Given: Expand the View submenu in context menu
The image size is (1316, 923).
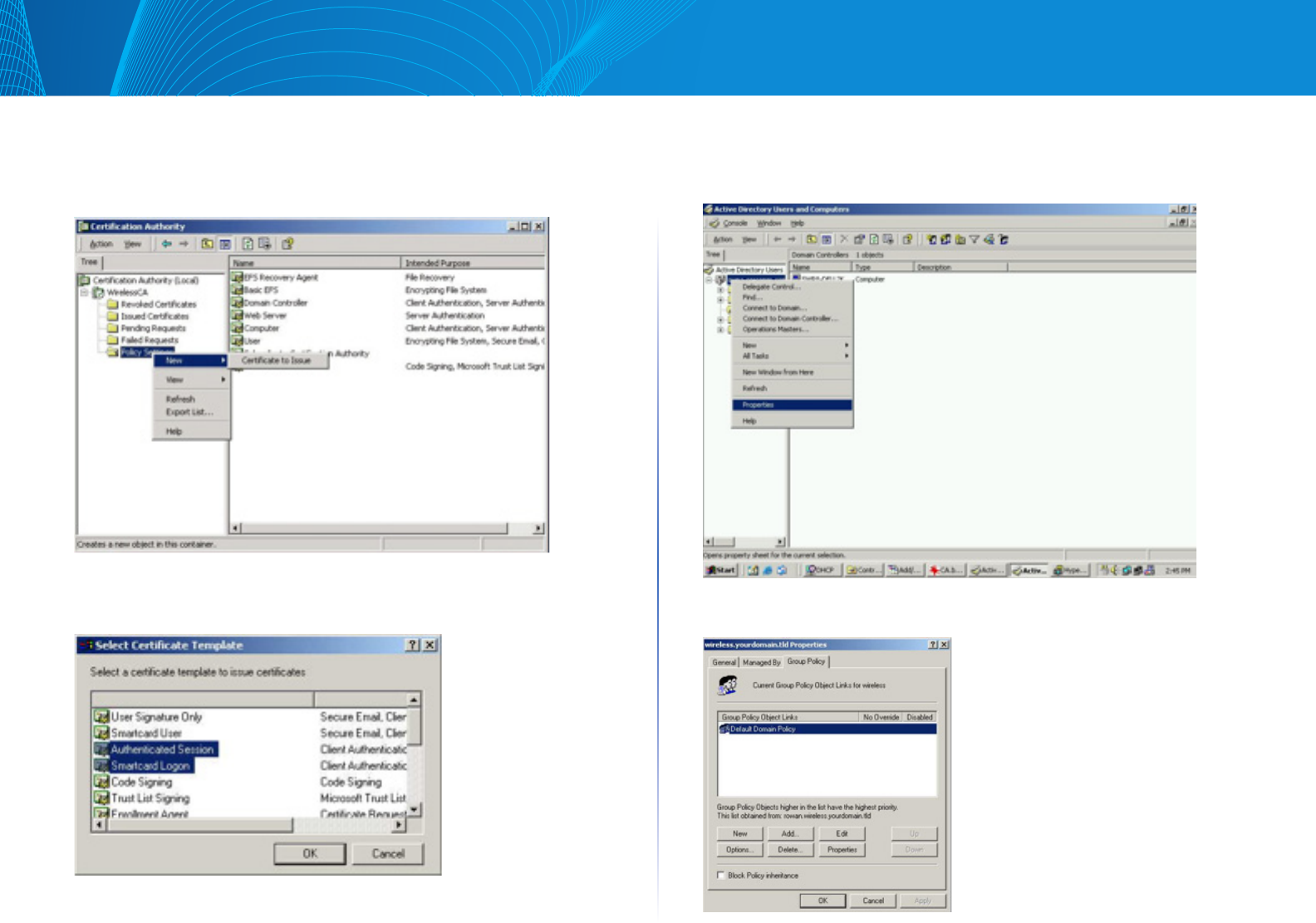Looking at the screenshot, I should pos(191,380).
